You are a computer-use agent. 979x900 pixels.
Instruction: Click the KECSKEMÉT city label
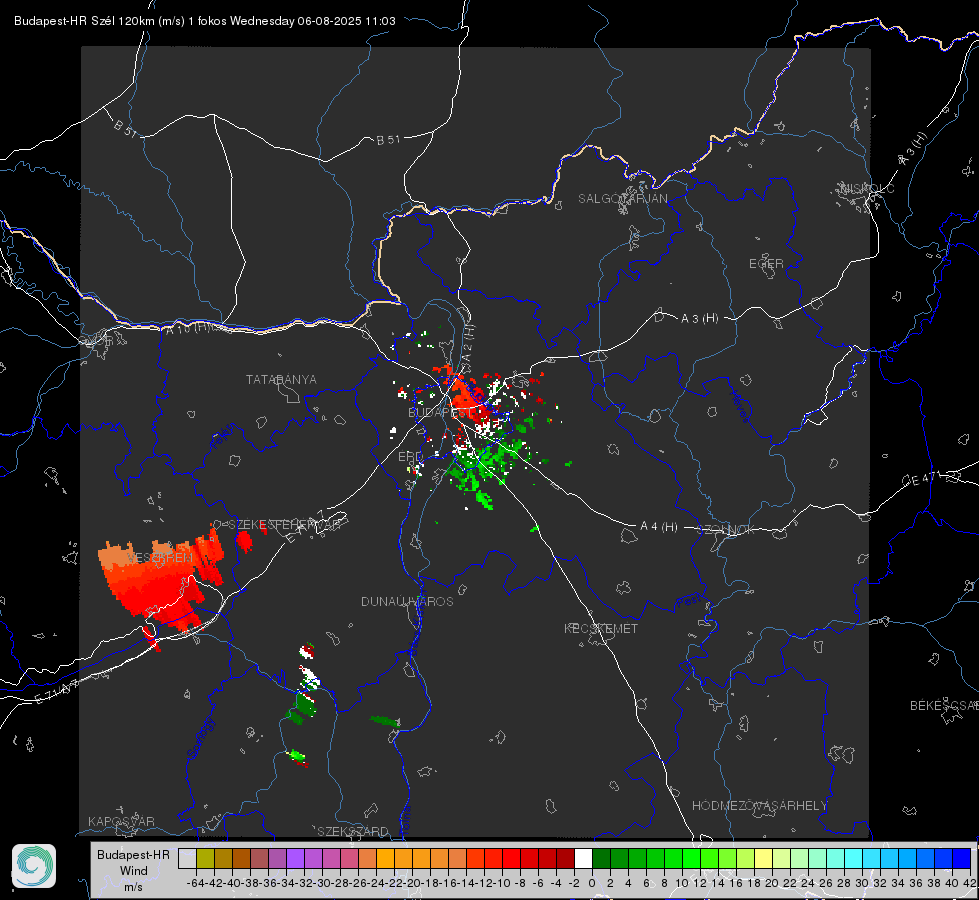(601, 628)
